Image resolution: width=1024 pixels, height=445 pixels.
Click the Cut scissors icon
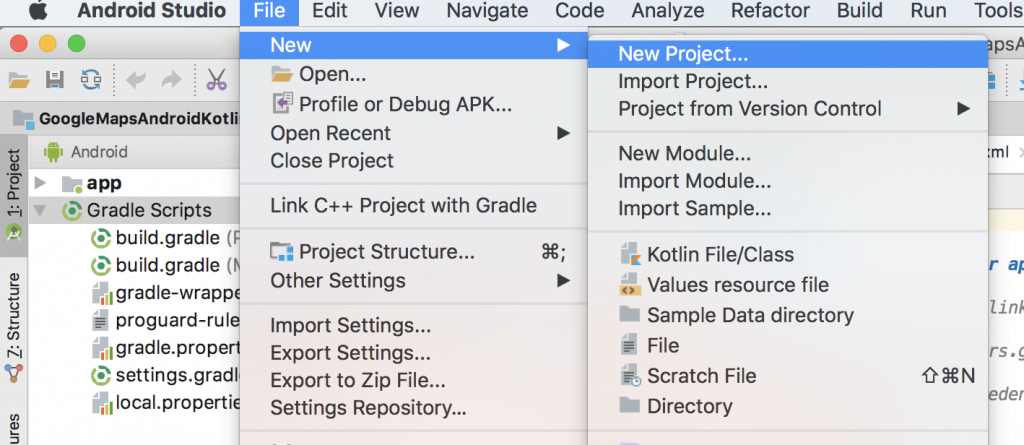tap(216, 80)
